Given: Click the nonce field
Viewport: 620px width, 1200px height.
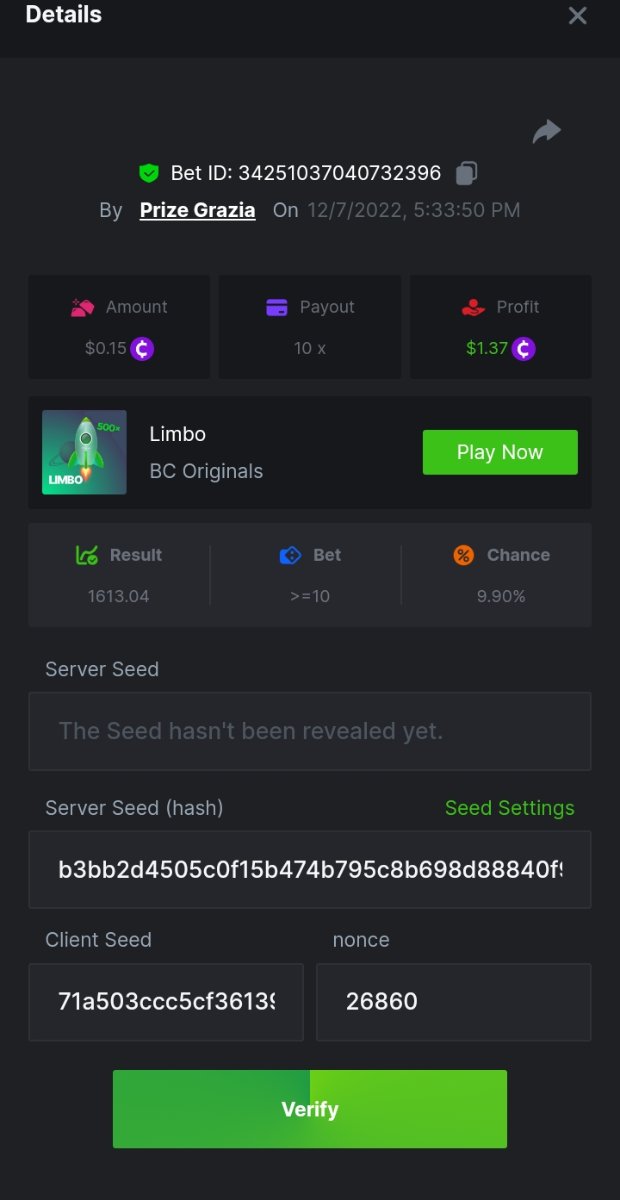Looking at the screenshot, I should 453,1002.
